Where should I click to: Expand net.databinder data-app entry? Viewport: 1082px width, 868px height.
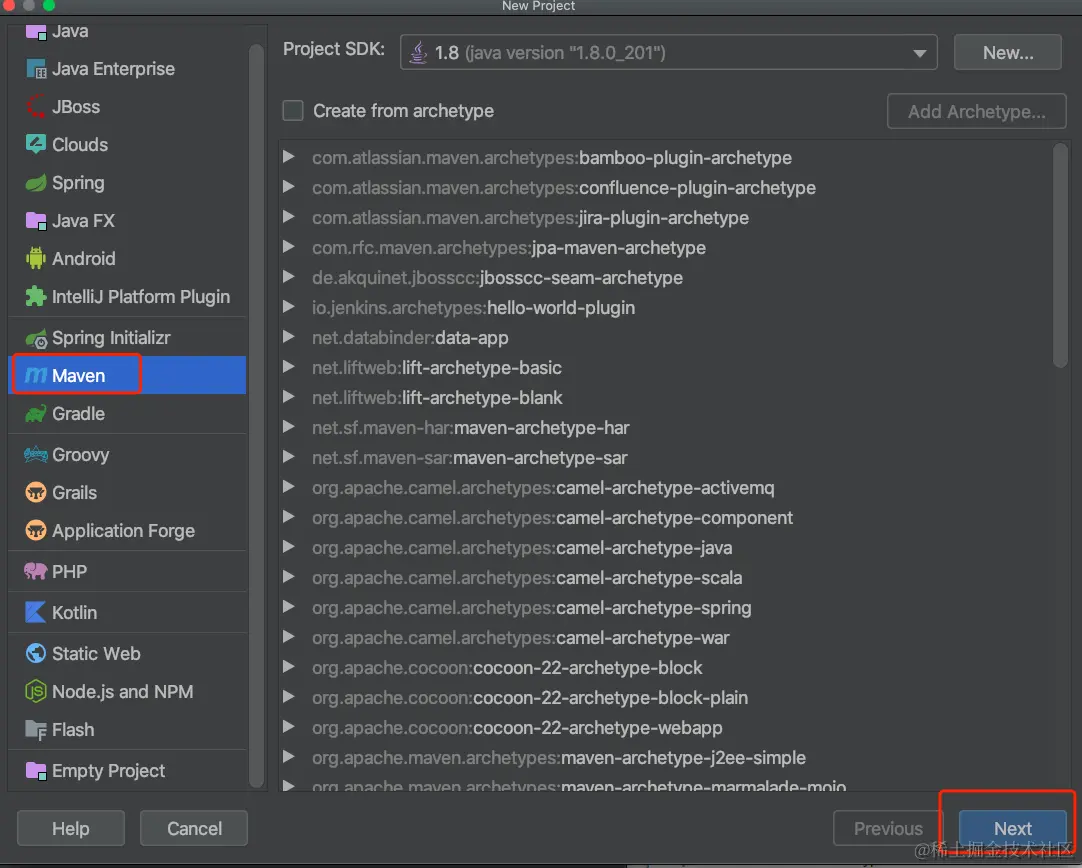(x=289, y=337)
